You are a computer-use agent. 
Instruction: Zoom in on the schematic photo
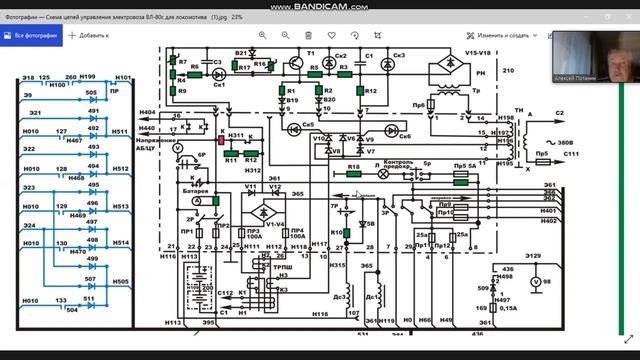tap(262, 36)
